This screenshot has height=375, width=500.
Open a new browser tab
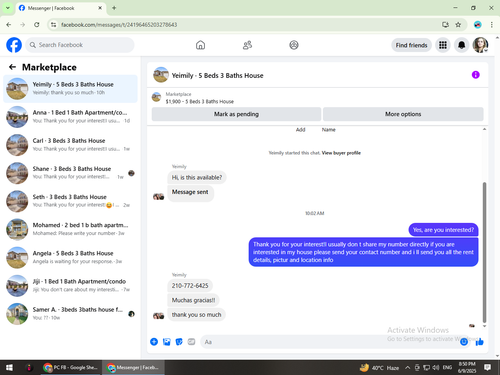(114, 8)
